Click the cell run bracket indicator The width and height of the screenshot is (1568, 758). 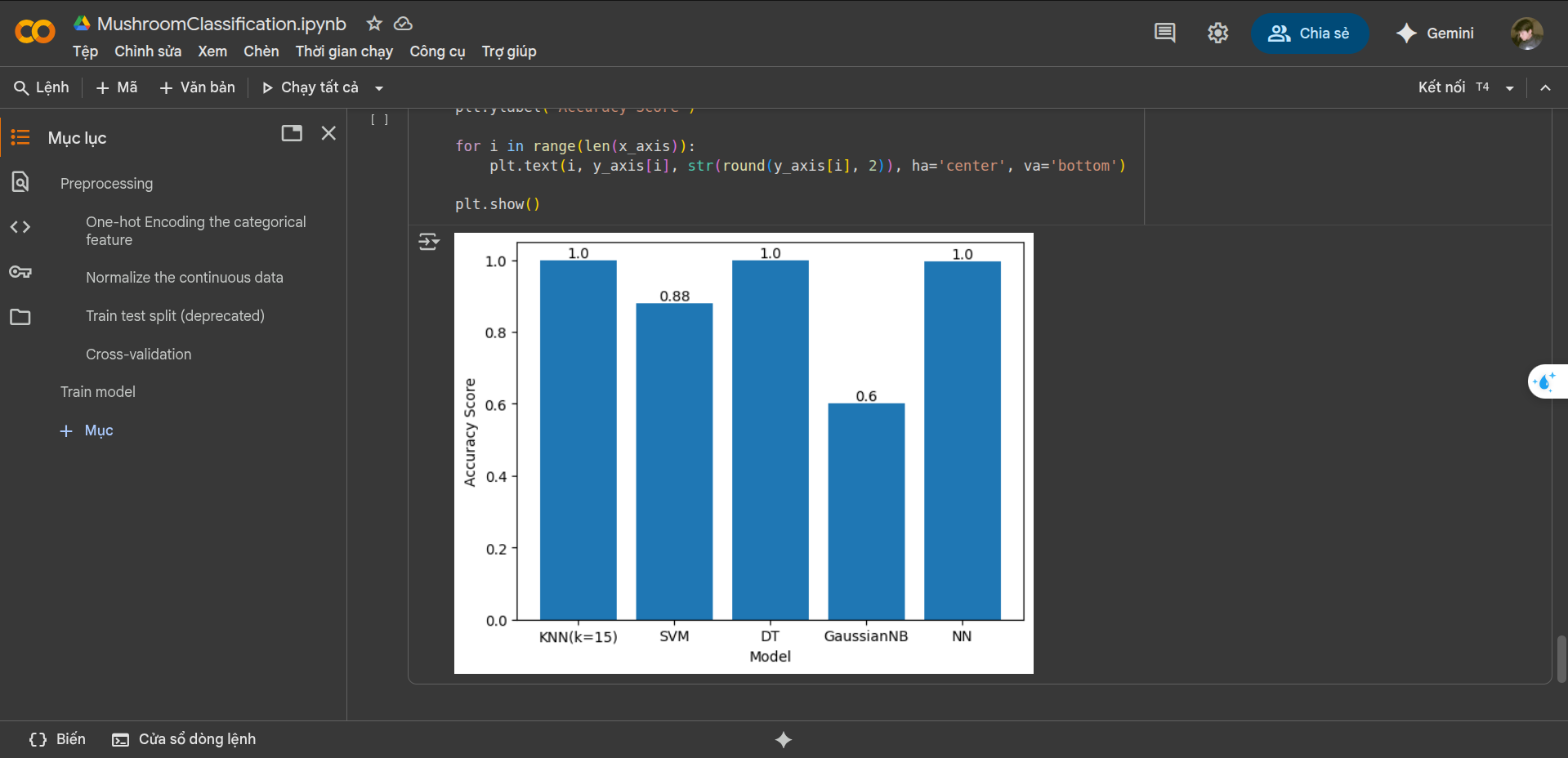tap(379, 120)
